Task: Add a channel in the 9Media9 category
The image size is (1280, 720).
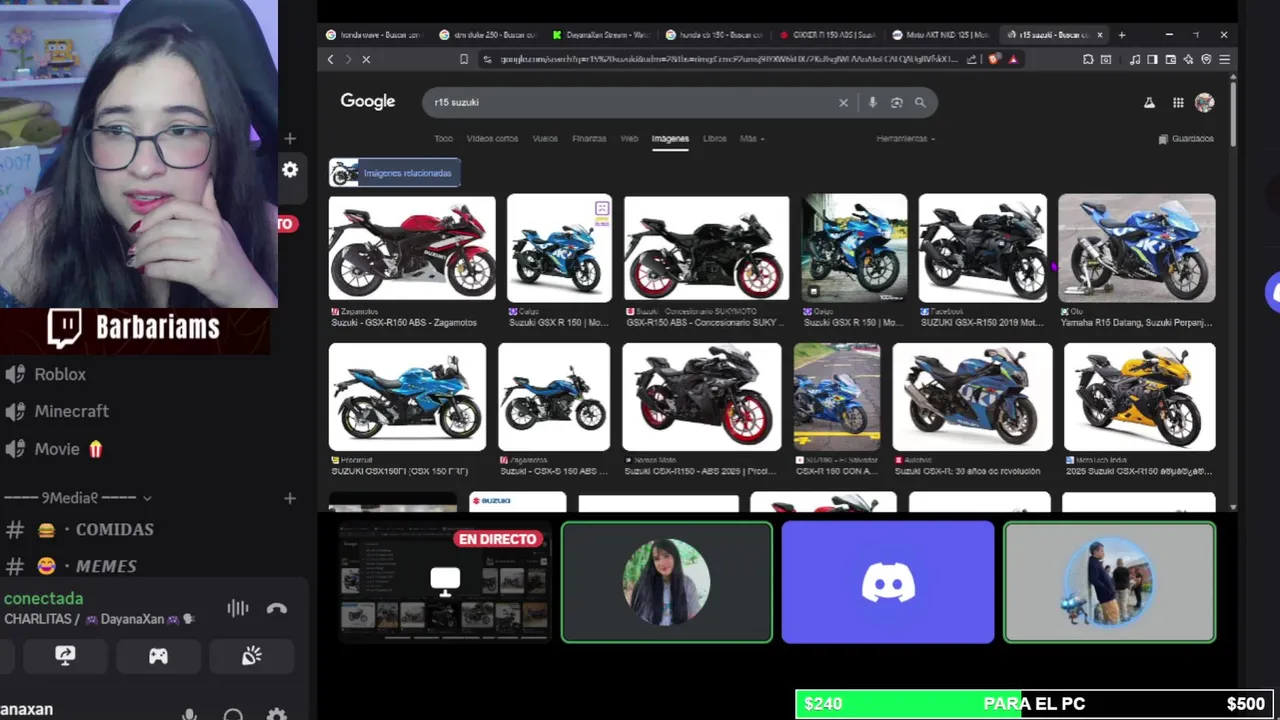Action: (x=290, y=498)
